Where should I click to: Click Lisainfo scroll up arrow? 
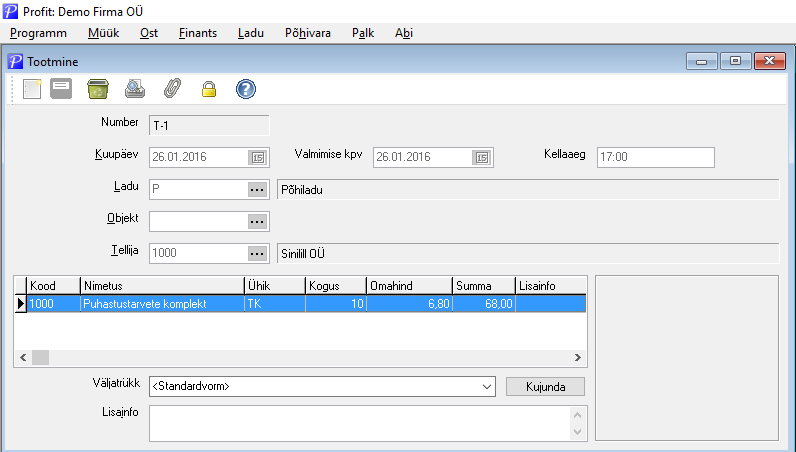578,415
